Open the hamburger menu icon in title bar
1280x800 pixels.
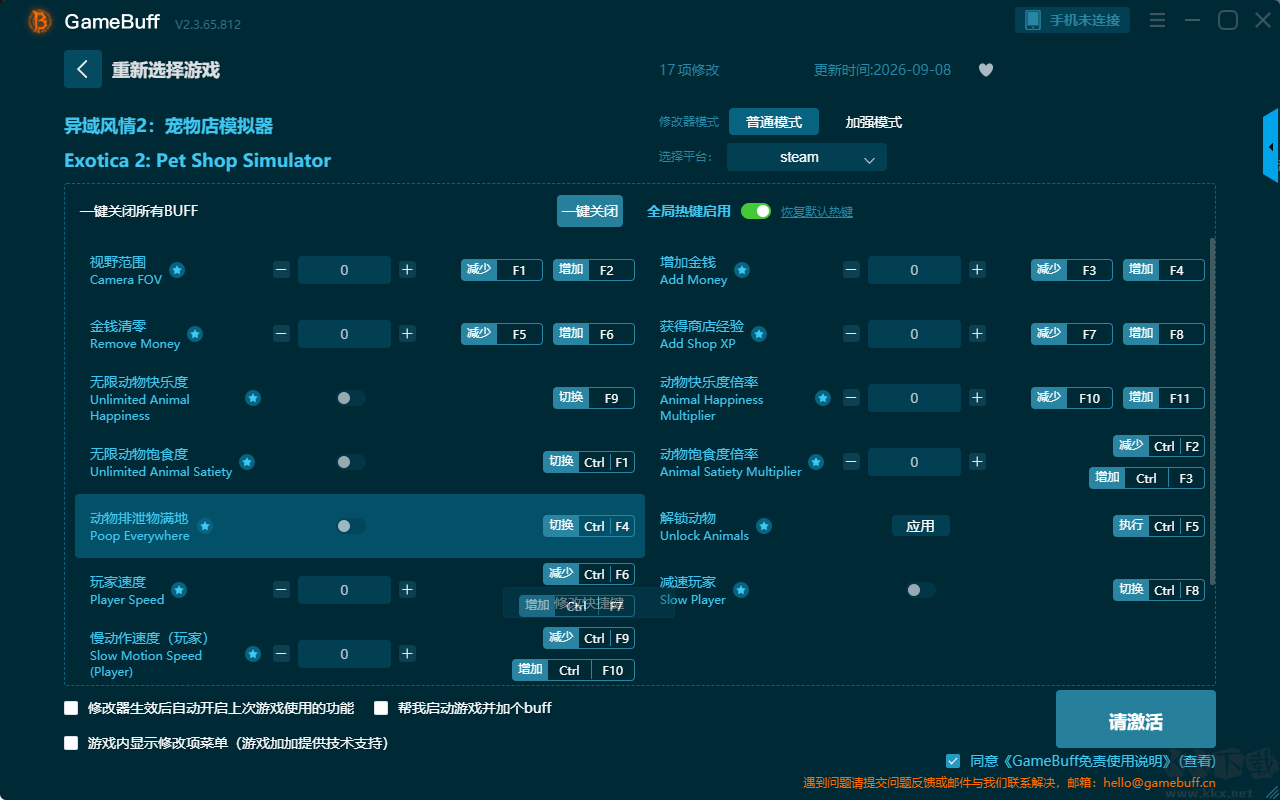click(x=1157, y=20)
